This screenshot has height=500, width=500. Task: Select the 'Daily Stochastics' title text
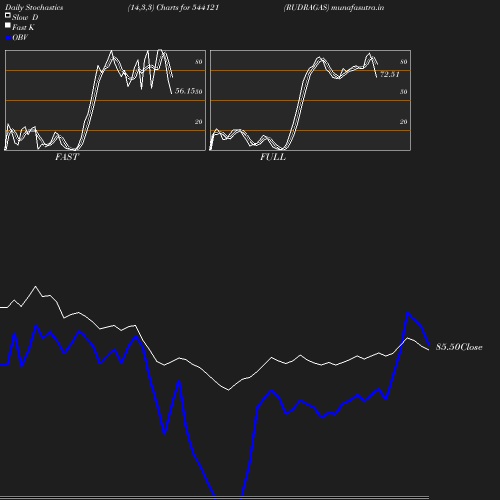click(x=34, y=8)
